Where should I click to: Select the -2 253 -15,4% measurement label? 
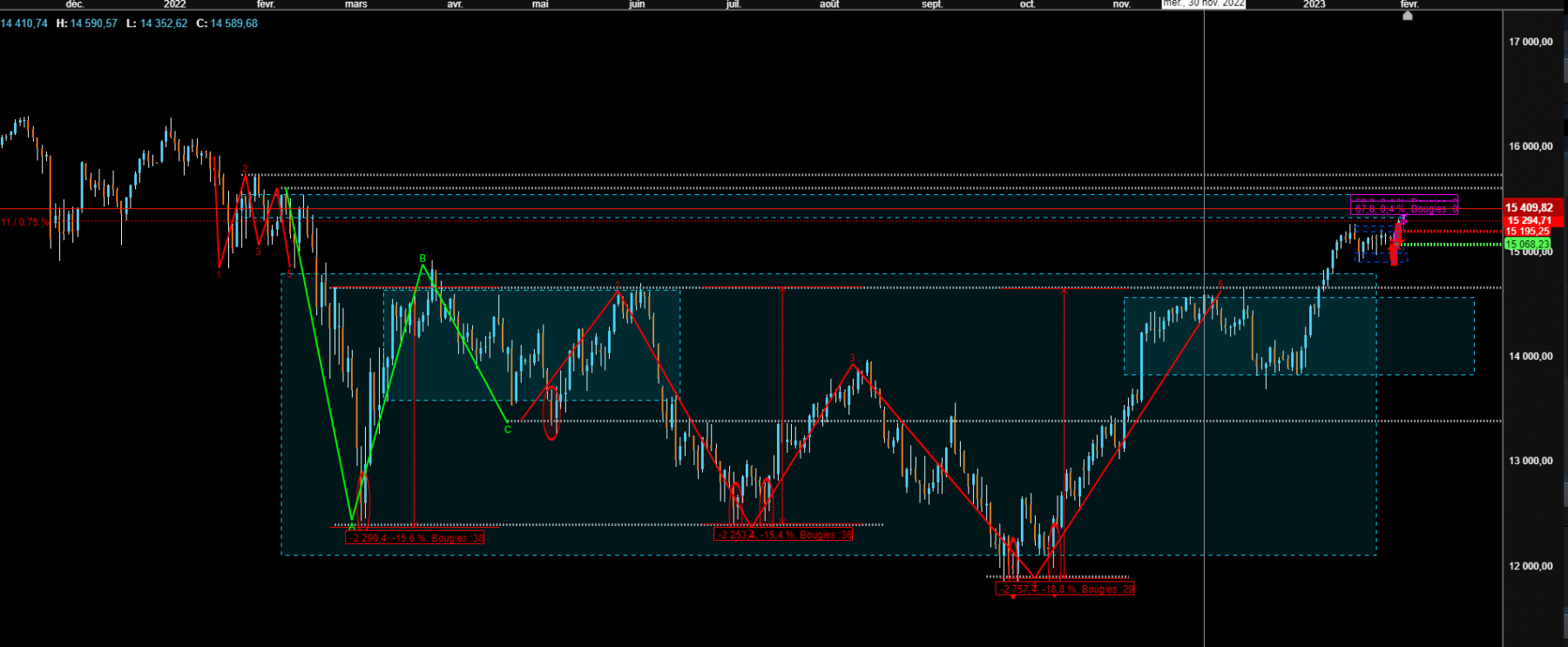[783, 535]
